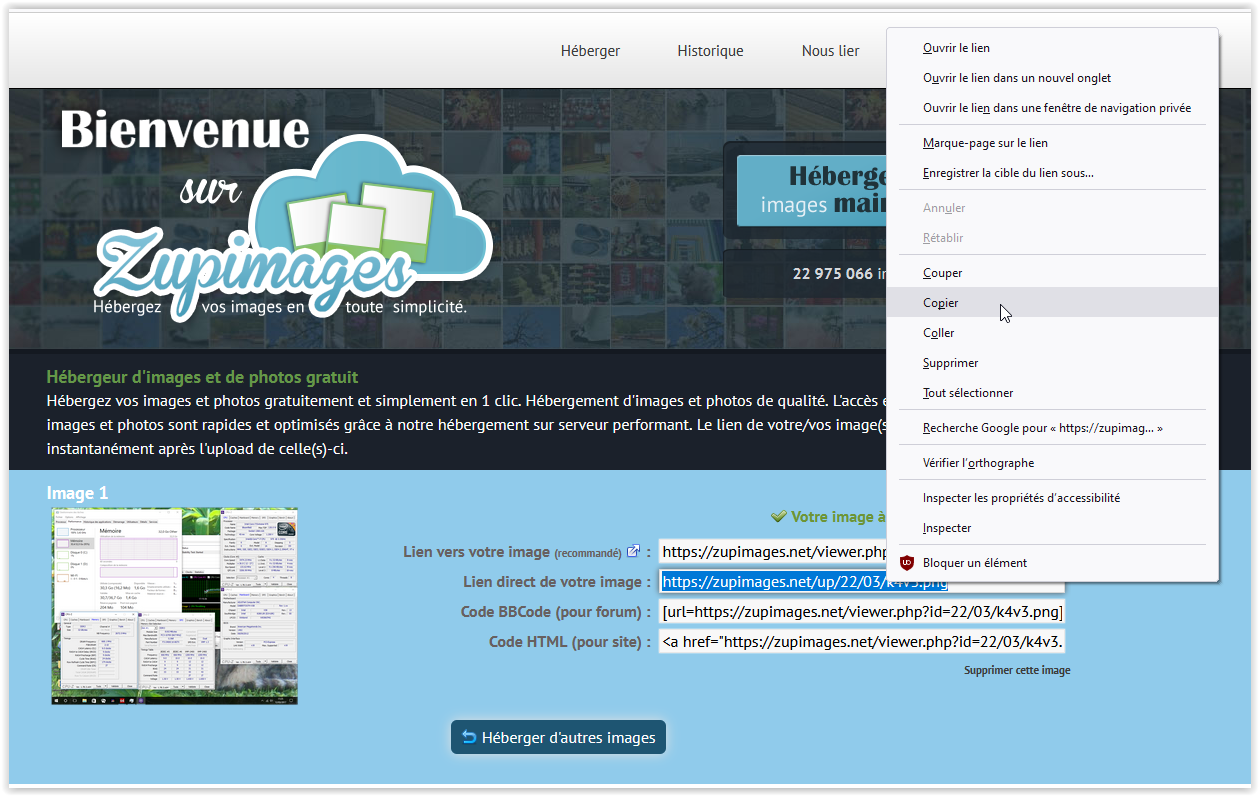This screenshot has width=1259, height=796.
Task: Select 'Ouvrir le lien dans un nouvel onglet'
Action: pos(1052,78)
